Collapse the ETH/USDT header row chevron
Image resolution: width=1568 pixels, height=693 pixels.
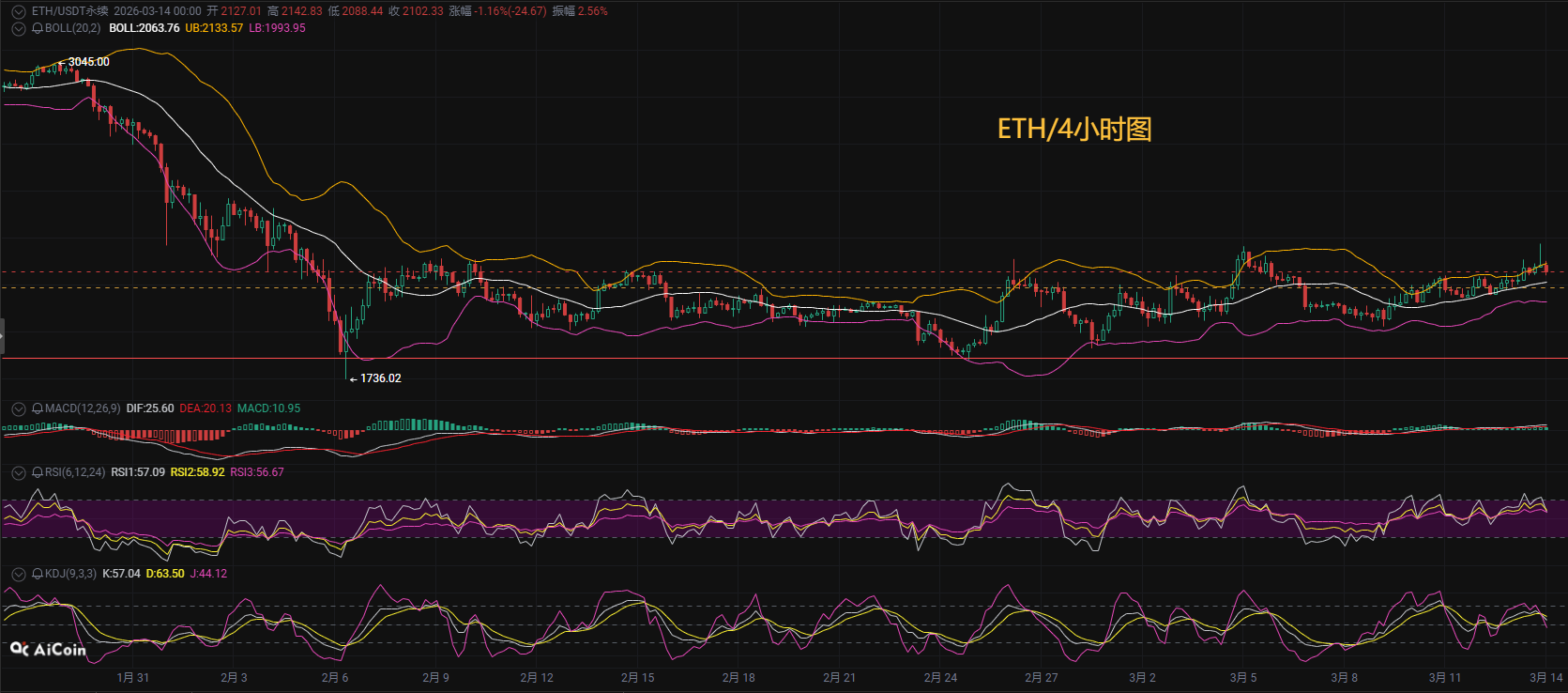18,12
